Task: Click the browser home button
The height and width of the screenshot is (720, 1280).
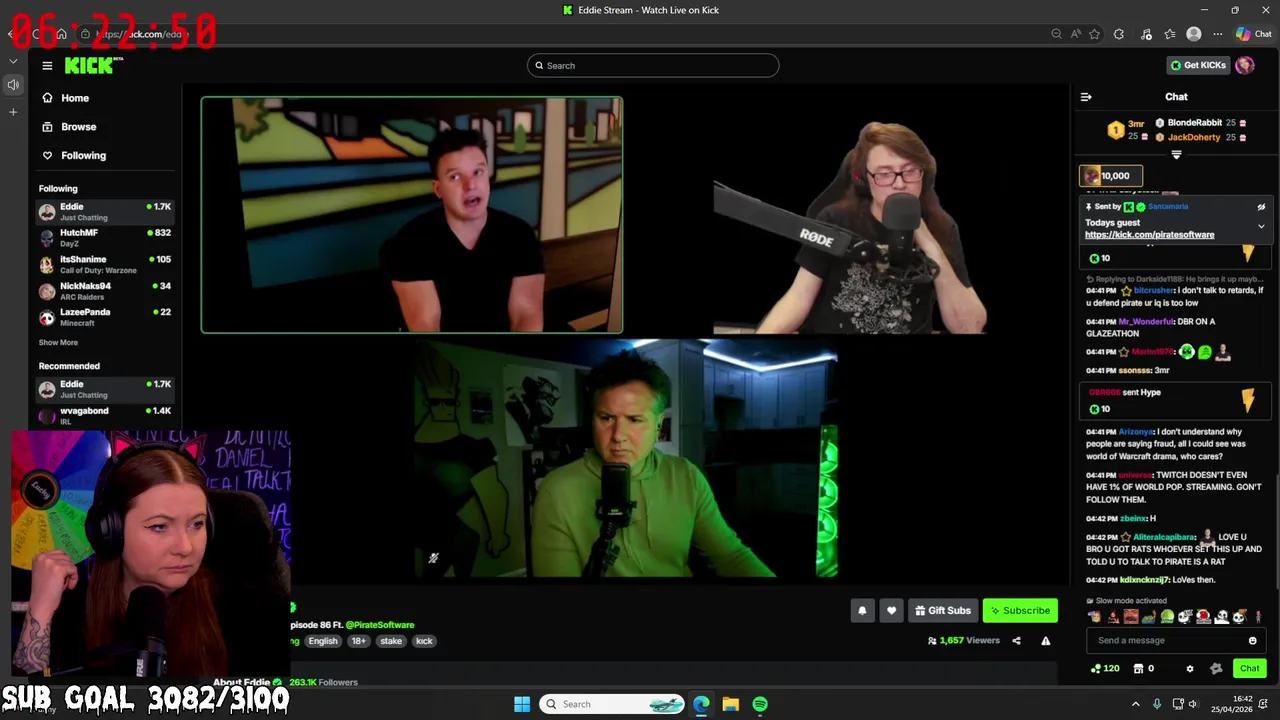Action: click(x=61, y=34)
